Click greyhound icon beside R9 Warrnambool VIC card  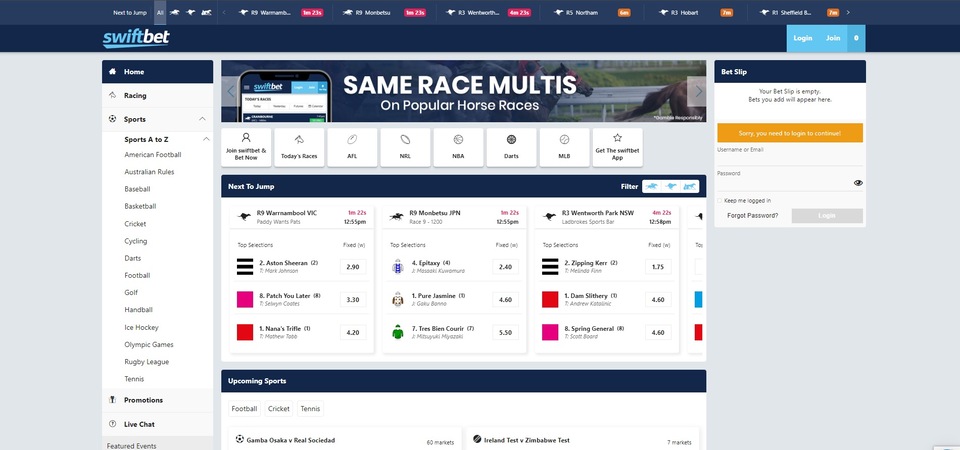click(244, 217)
